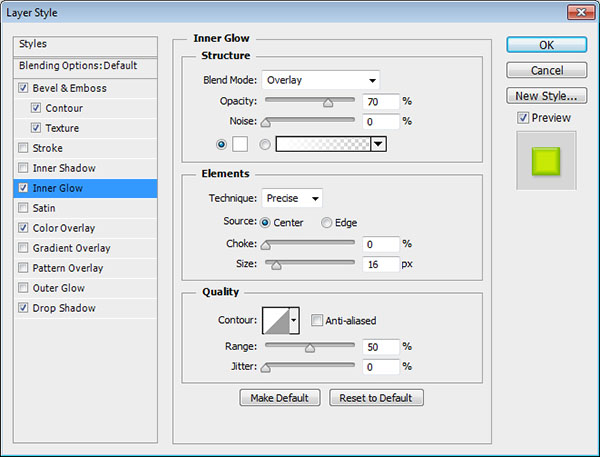Close the Layer Style dialog

(577, 14)
